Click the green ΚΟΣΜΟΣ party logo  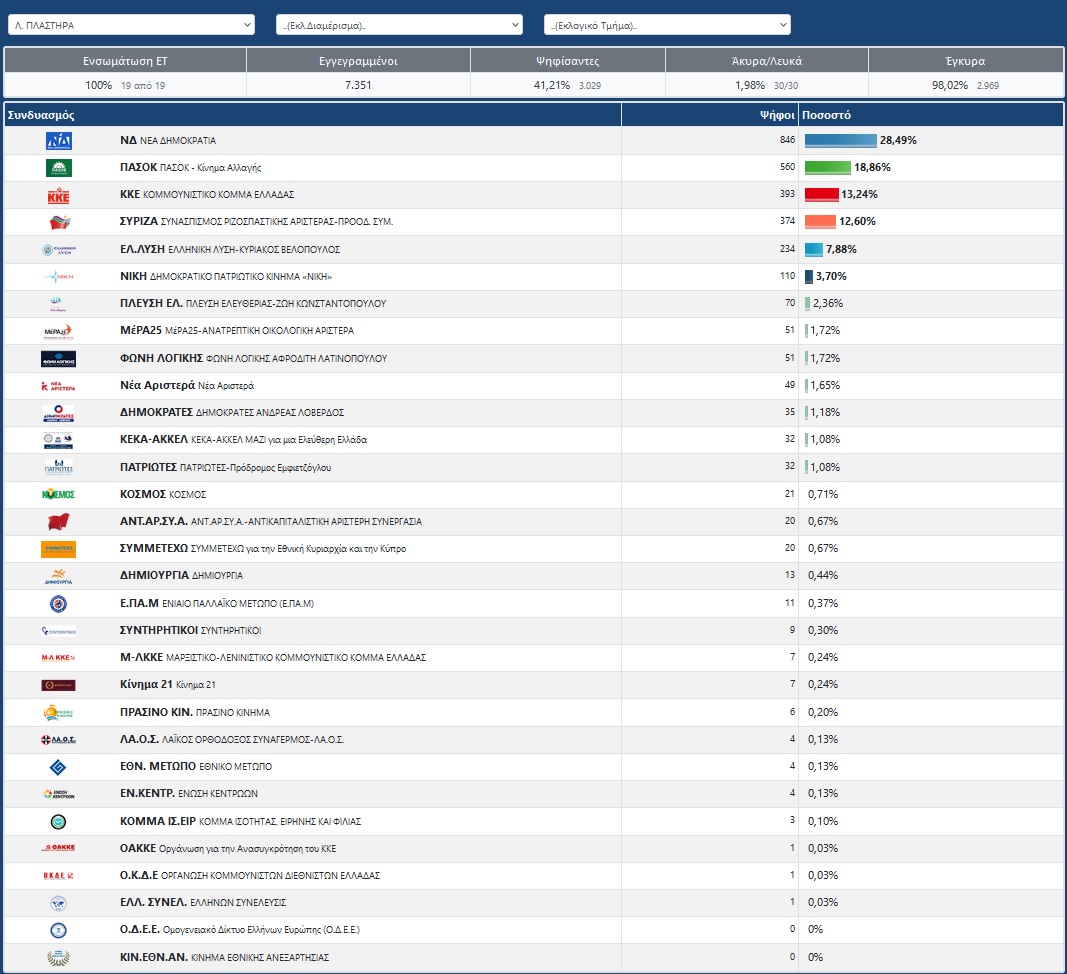click(x=59, y=494)
